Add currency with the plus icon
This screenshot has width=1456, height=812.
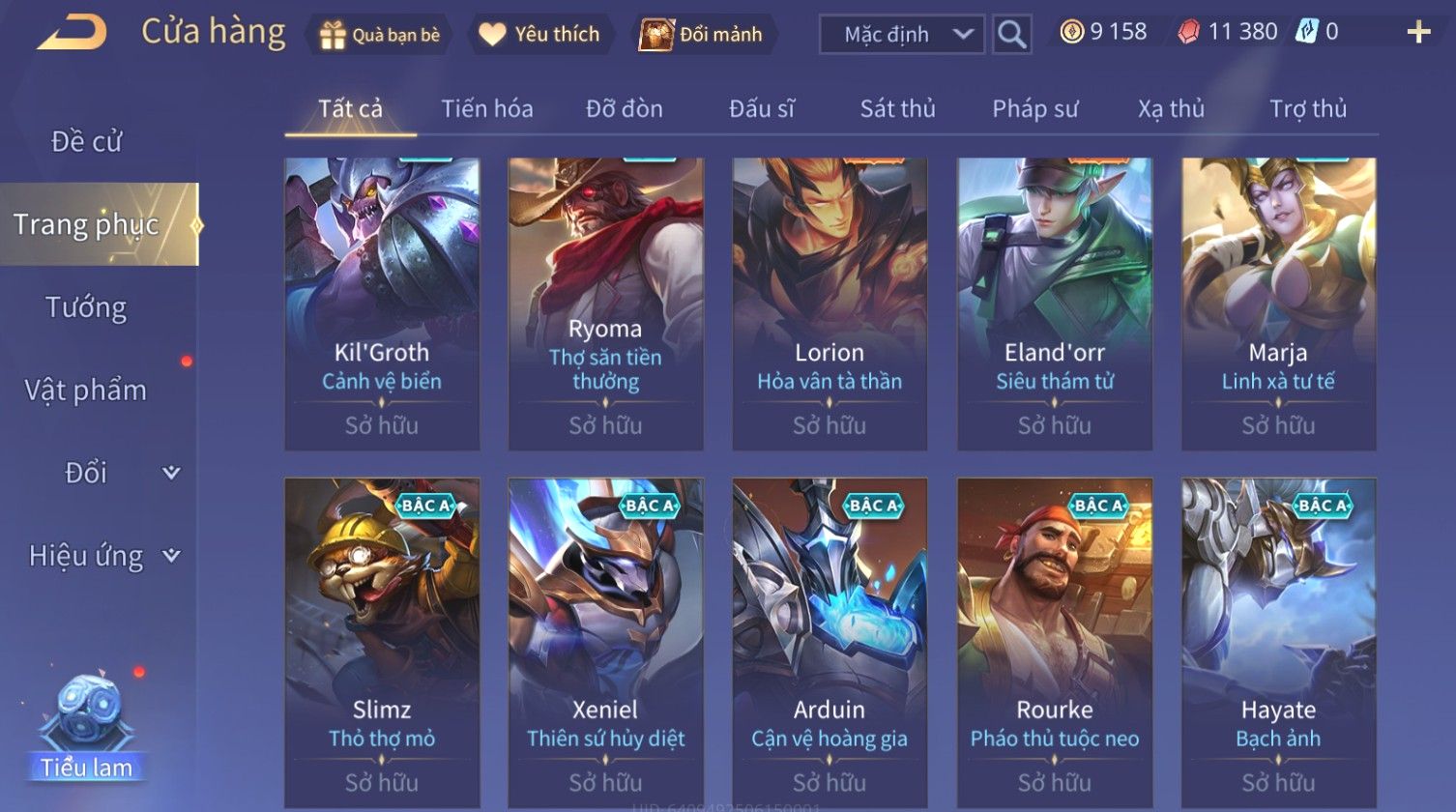1418,33
